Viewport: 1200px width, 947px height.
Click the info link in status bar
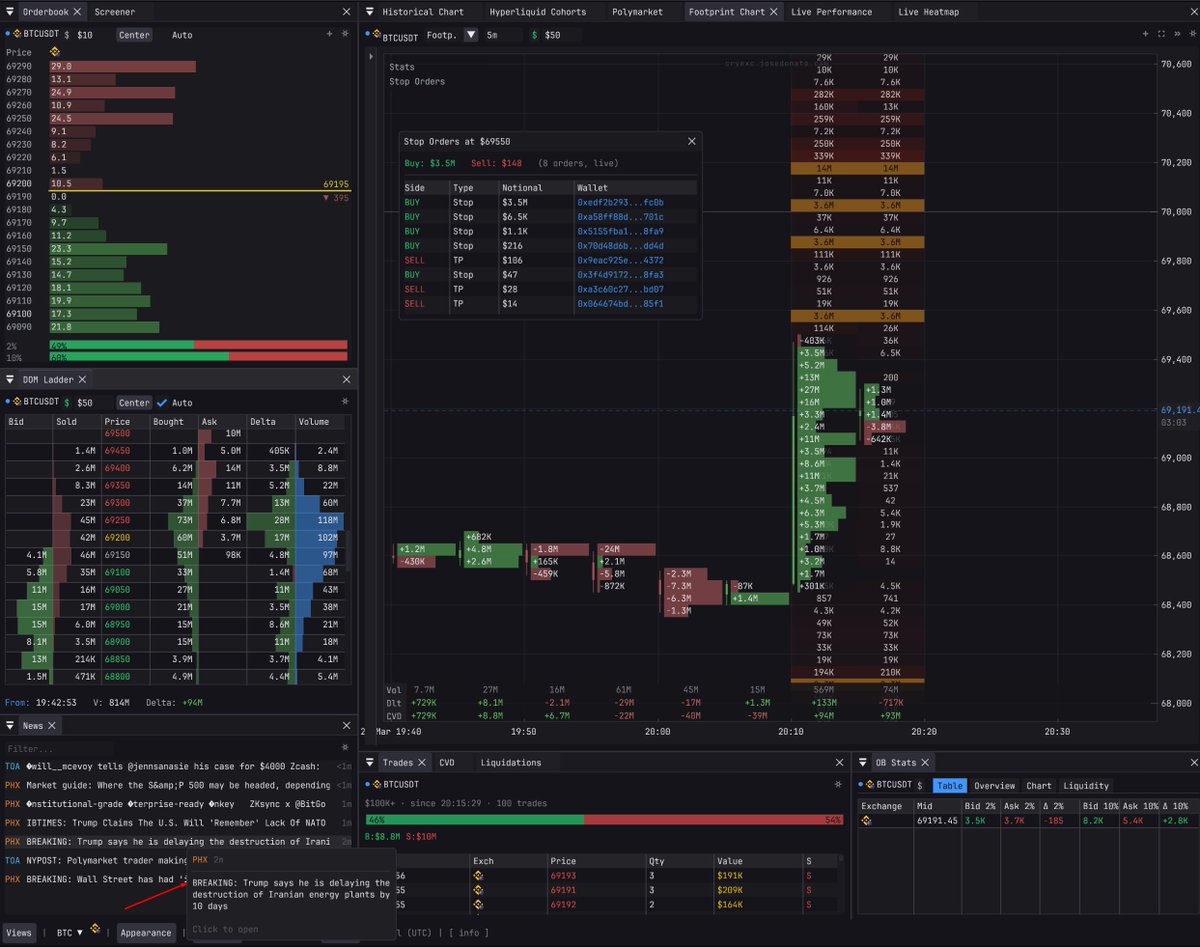(468, 933)
